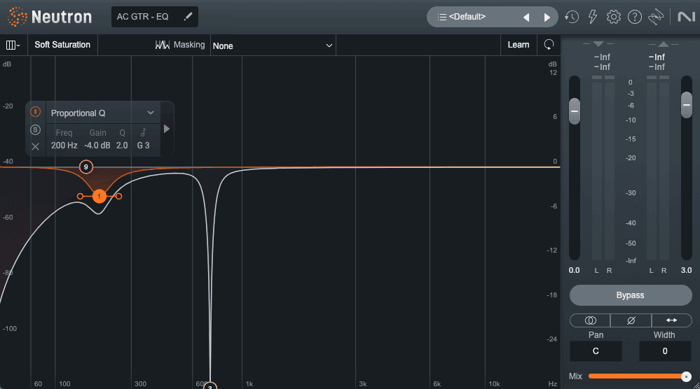The image size is (700, 389).
Task: Edit the Gain value -4.0 dB
Action: coord(97,146)
